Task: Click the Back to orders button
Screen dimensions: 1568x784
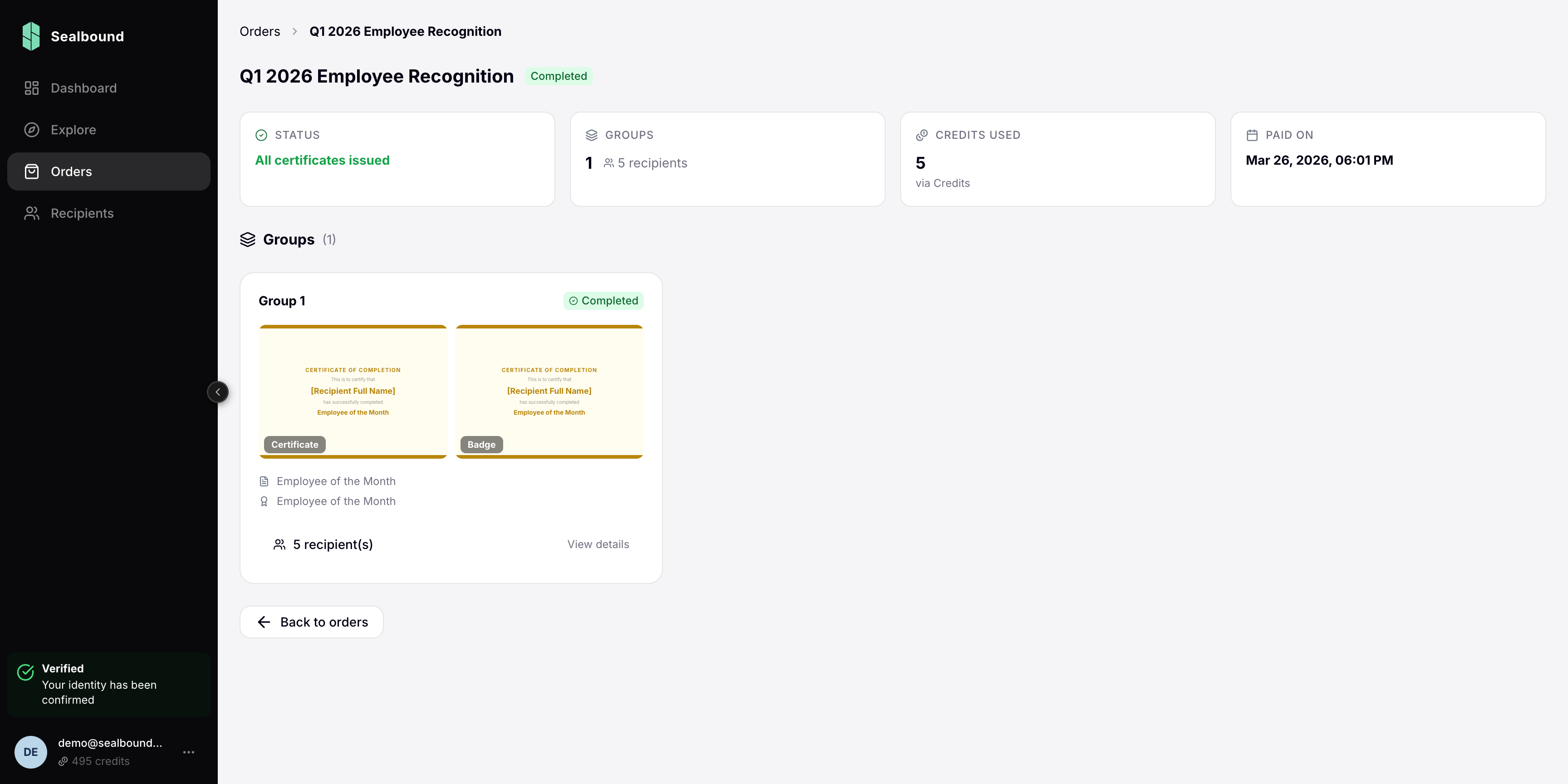Action: point(312,622)
